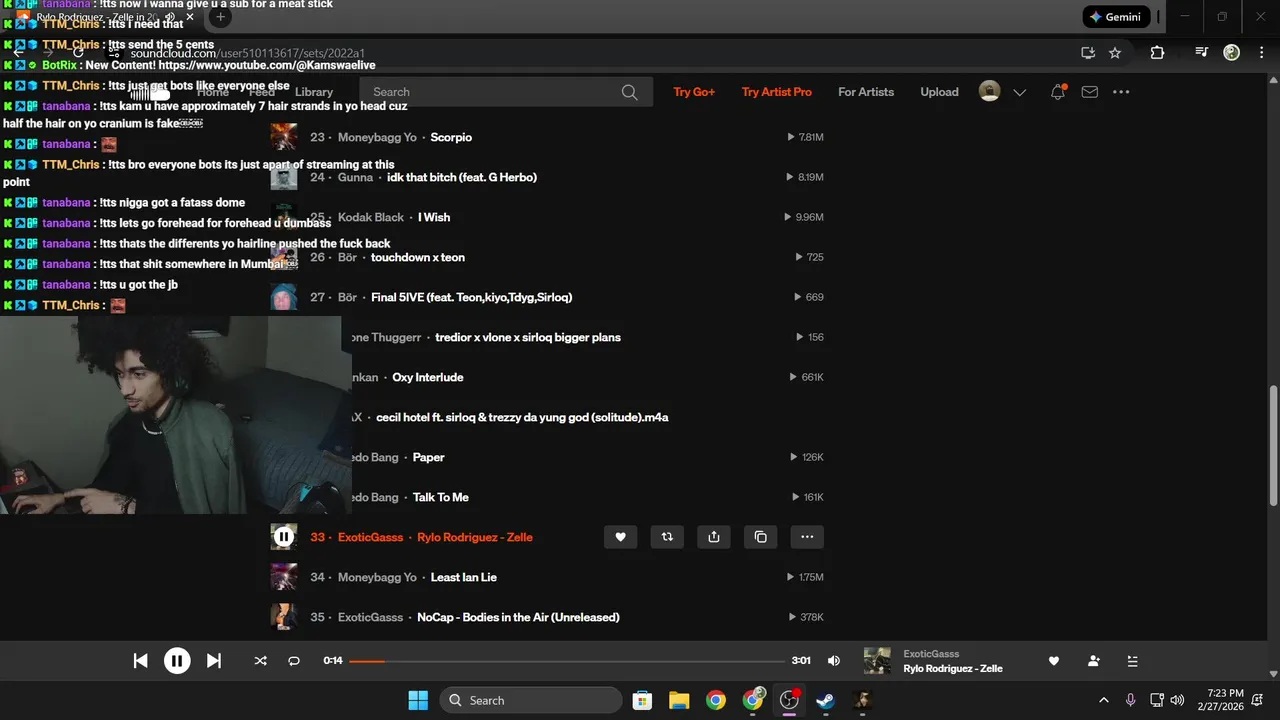Click the search magnifier icon
1280x720 pixels.
629,92
